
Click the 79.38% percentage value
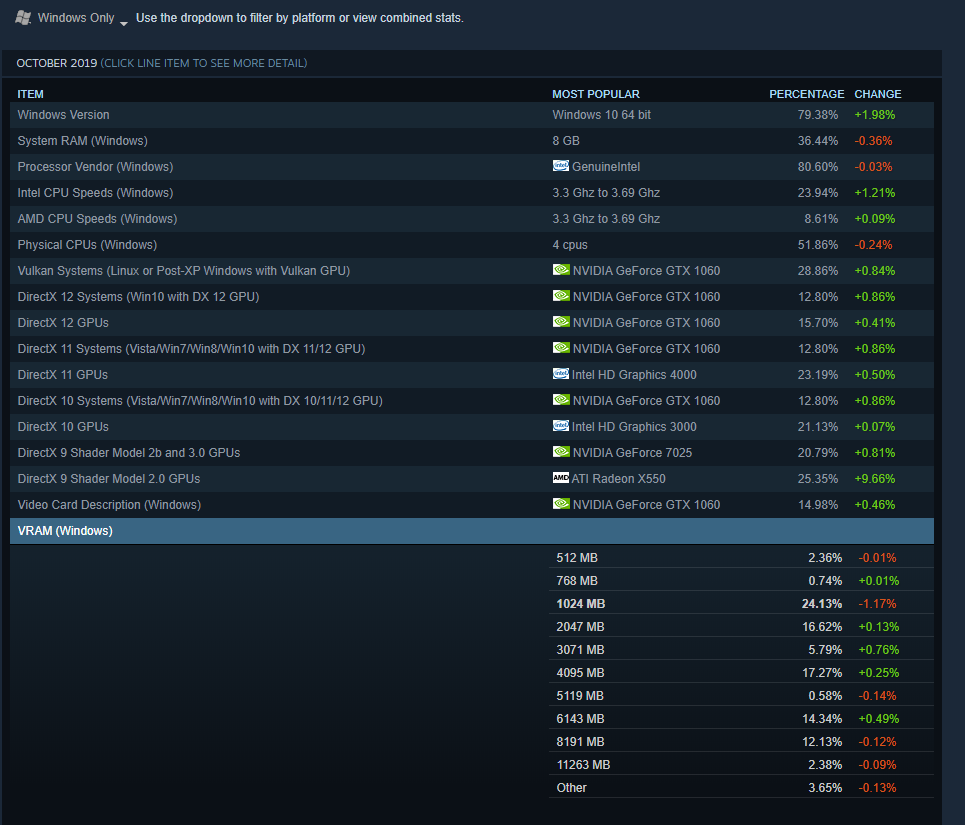pyautogui.click(x=818, y=115)
